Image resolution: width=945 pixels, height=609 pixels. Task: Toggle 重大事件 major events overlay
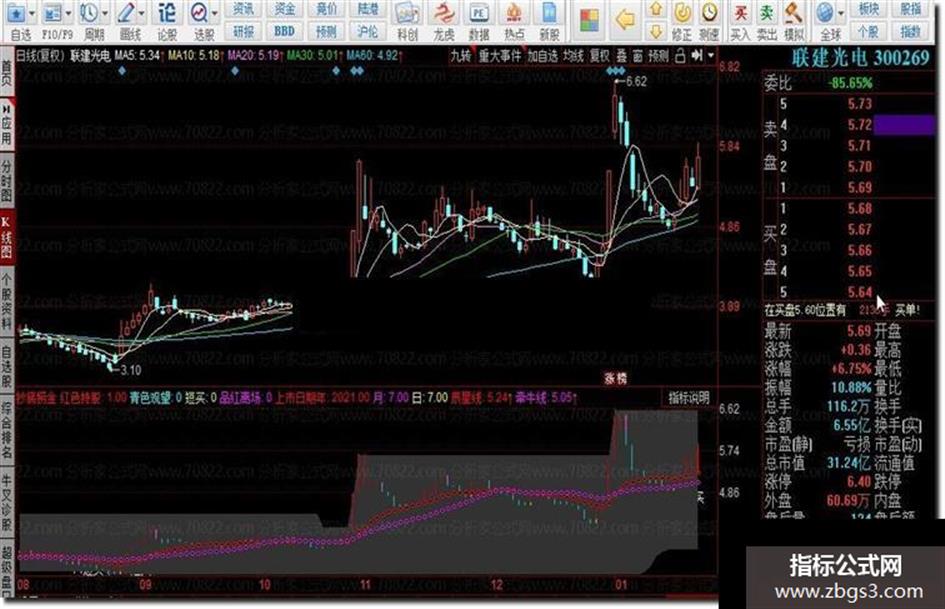(x=499, y=56)
